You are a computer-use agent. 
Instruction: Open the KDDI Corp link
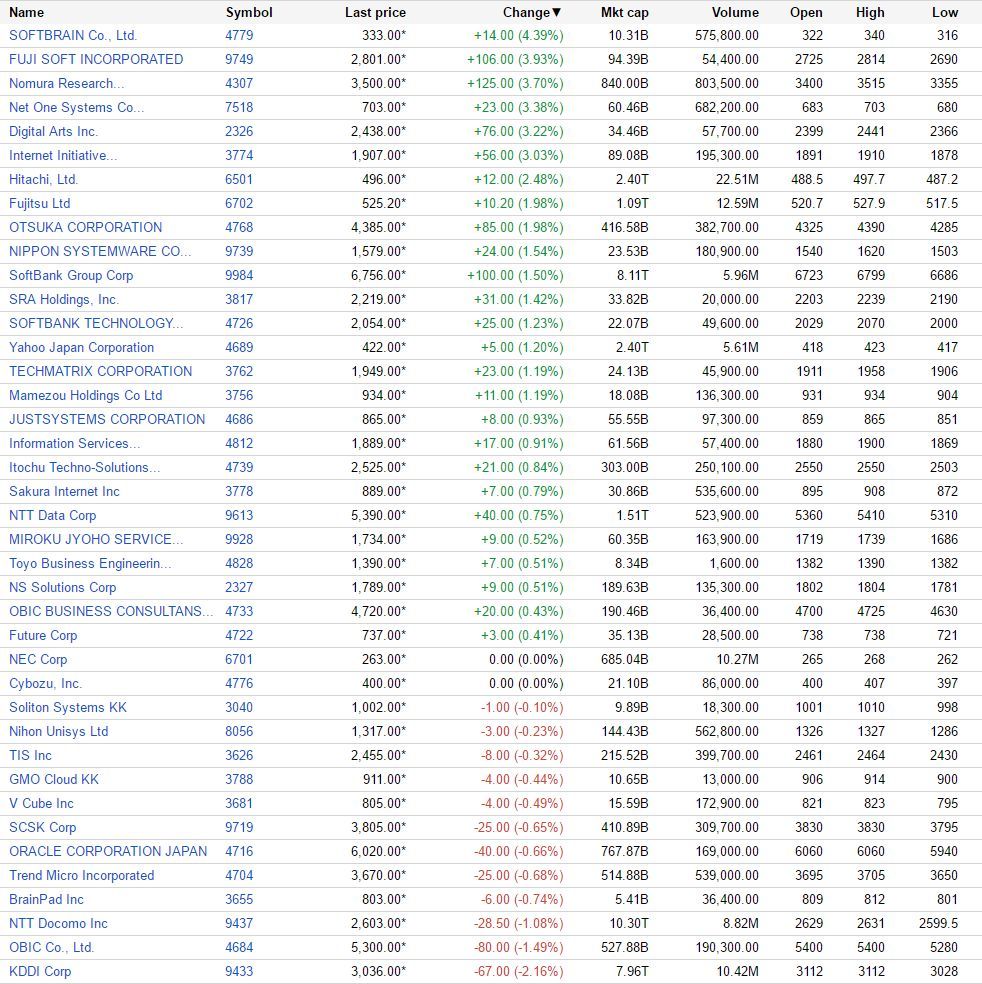40,971
